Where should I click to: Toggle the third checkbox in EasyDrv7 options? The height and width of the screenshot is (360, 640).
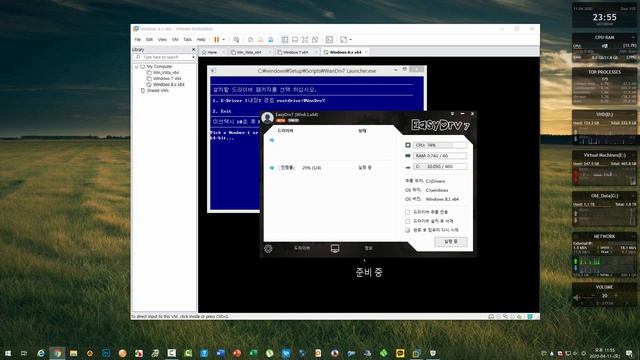[x=407, y=230]
